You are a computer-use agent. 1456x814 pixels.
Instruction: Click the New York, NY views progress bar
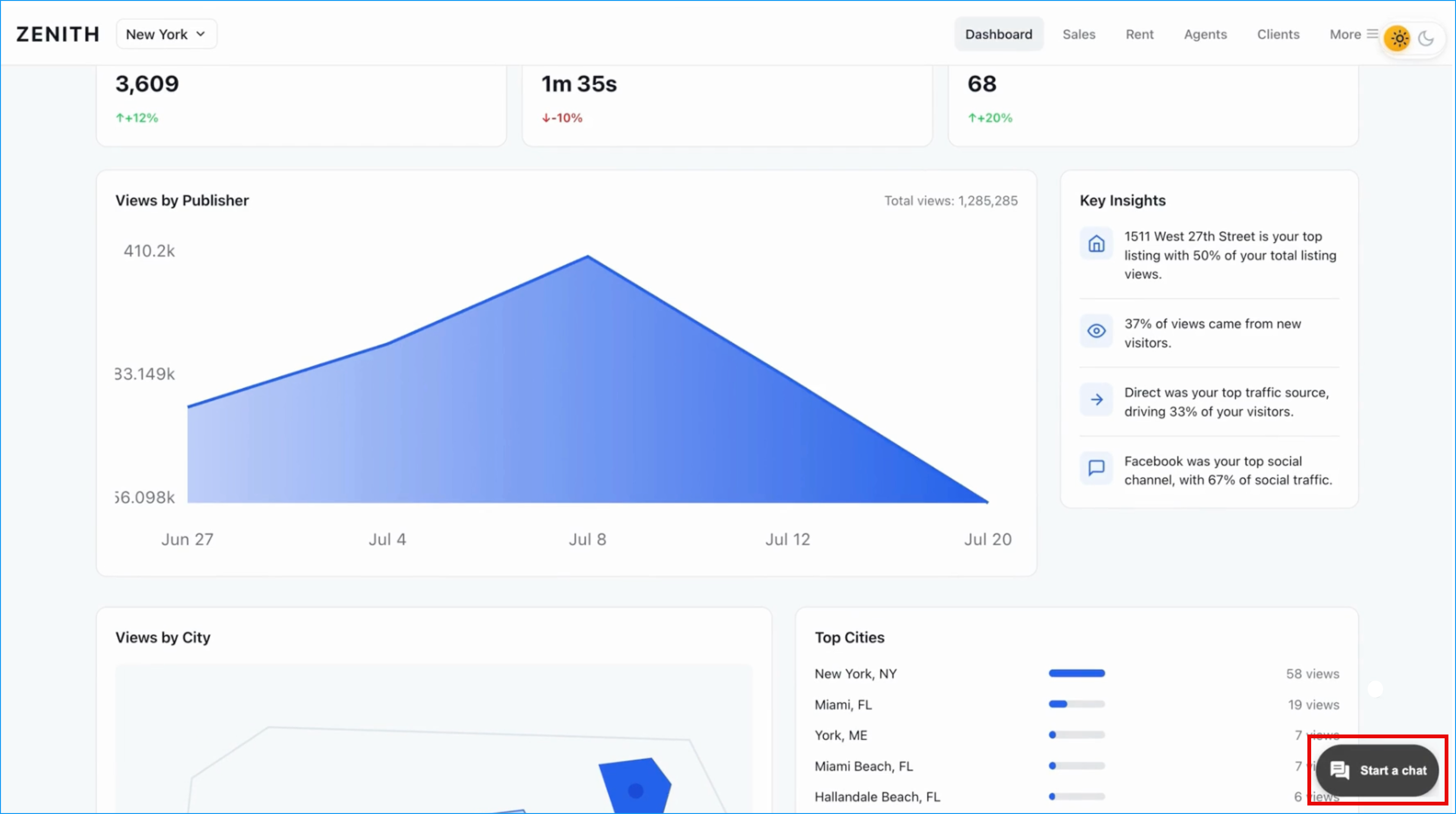(1076, 673)
